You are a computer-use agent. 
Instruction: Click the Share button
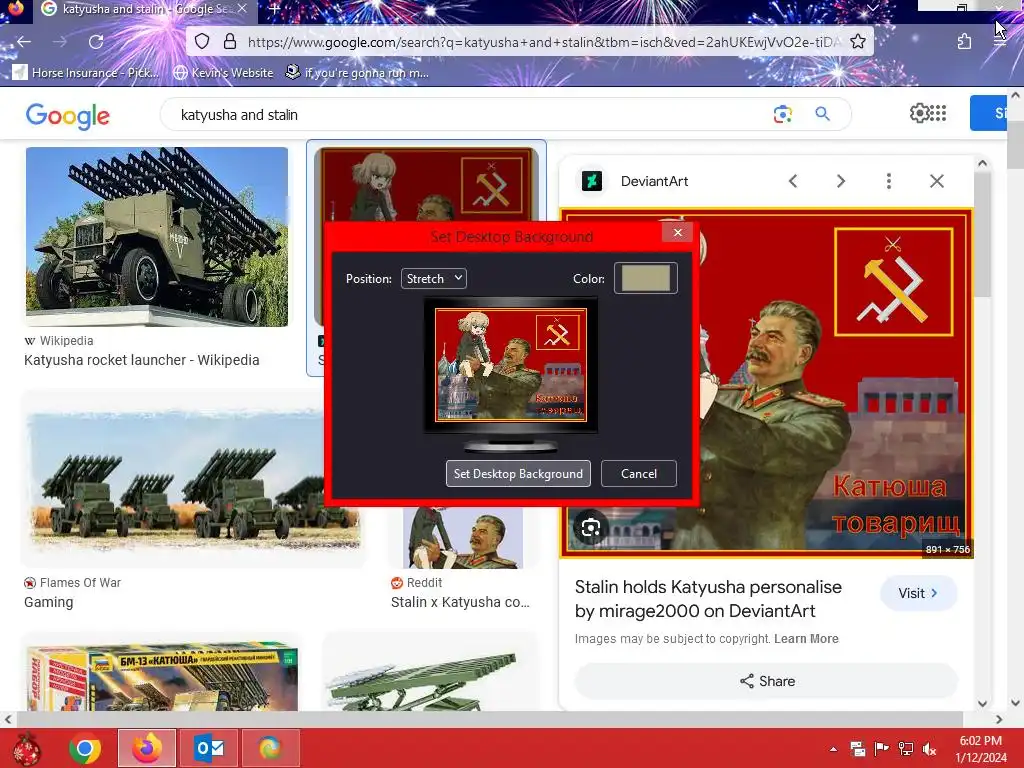coord(767,681)
